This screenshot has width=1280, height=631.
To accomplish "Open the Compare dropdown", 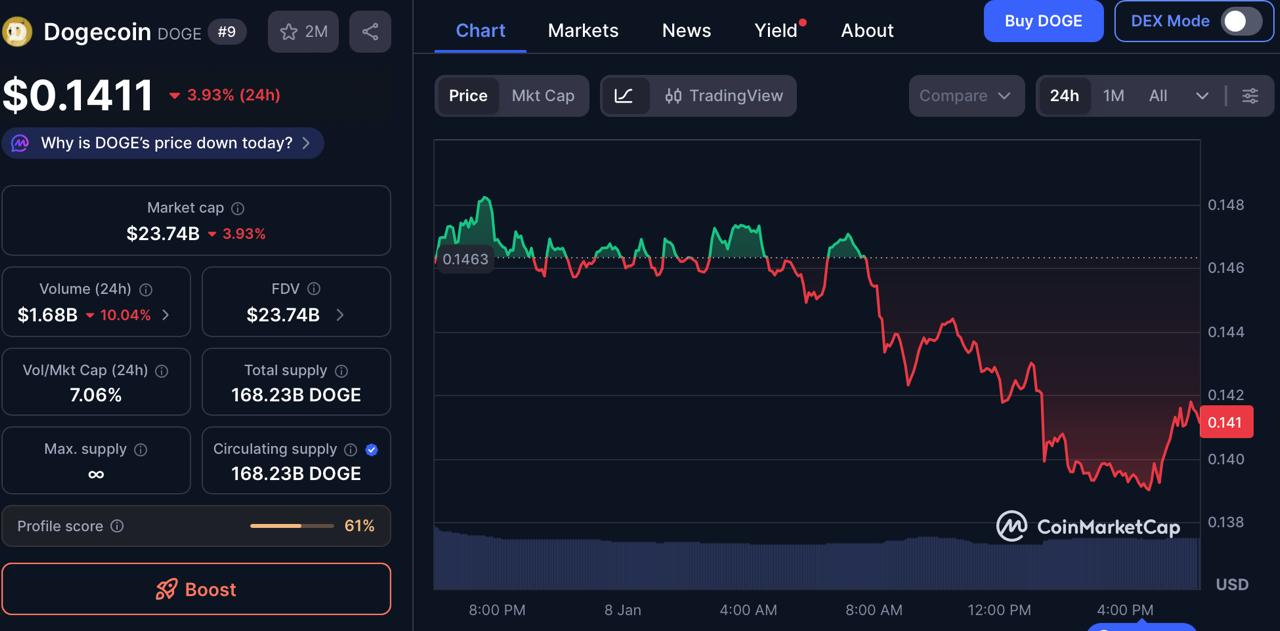I will [x=965, y=96].
